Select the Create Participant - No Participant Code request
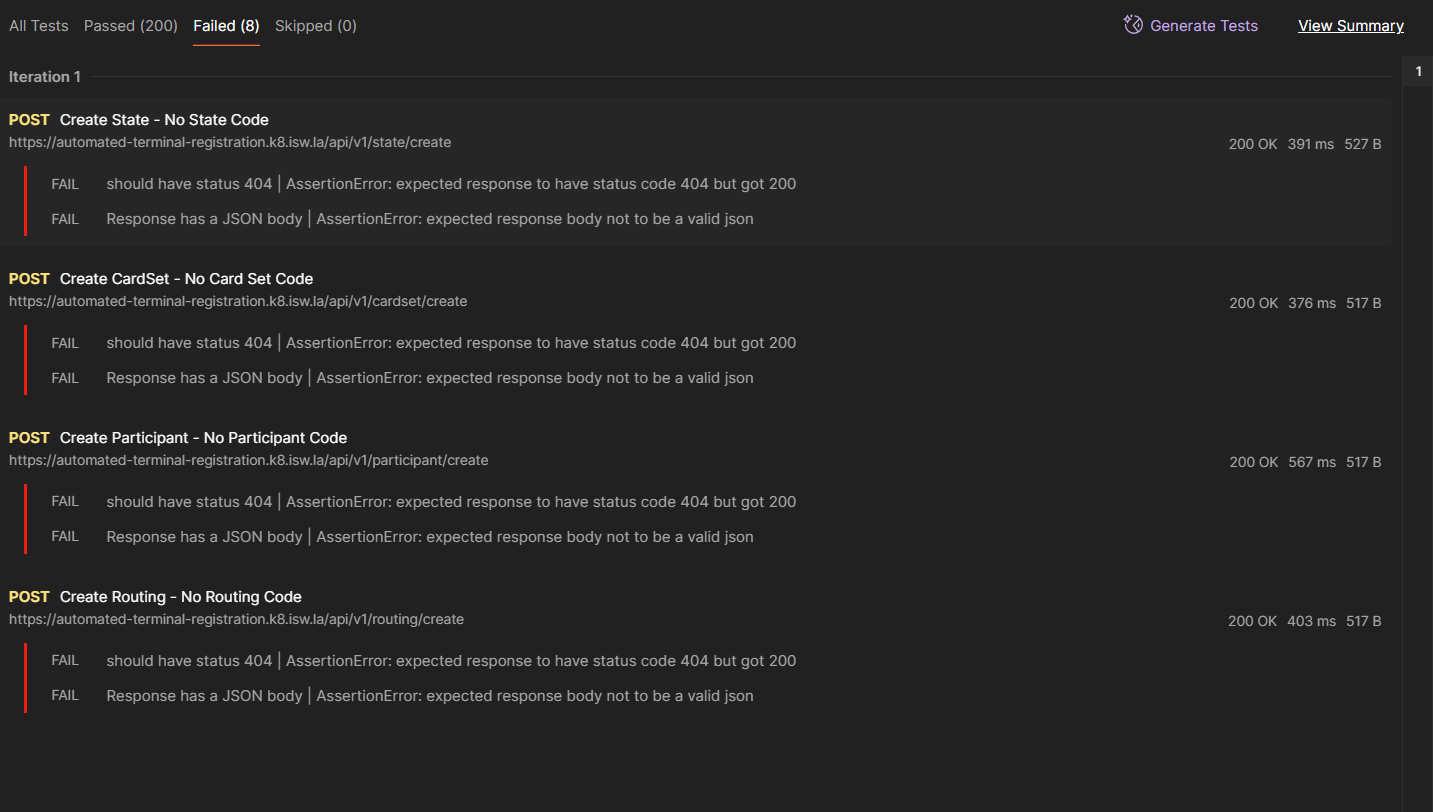The image size is (1433, 812). pos(203,438)
